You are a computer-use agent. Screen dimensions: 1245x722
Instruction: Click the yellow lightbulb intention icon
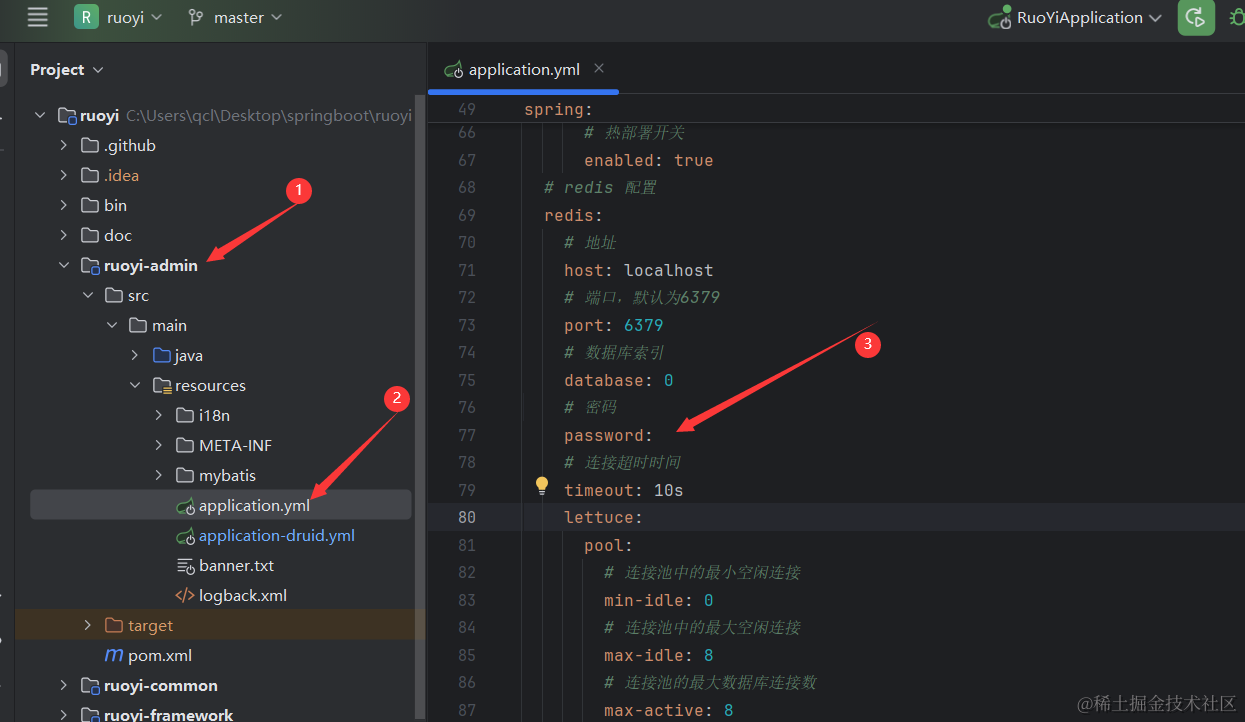(541, 486)
